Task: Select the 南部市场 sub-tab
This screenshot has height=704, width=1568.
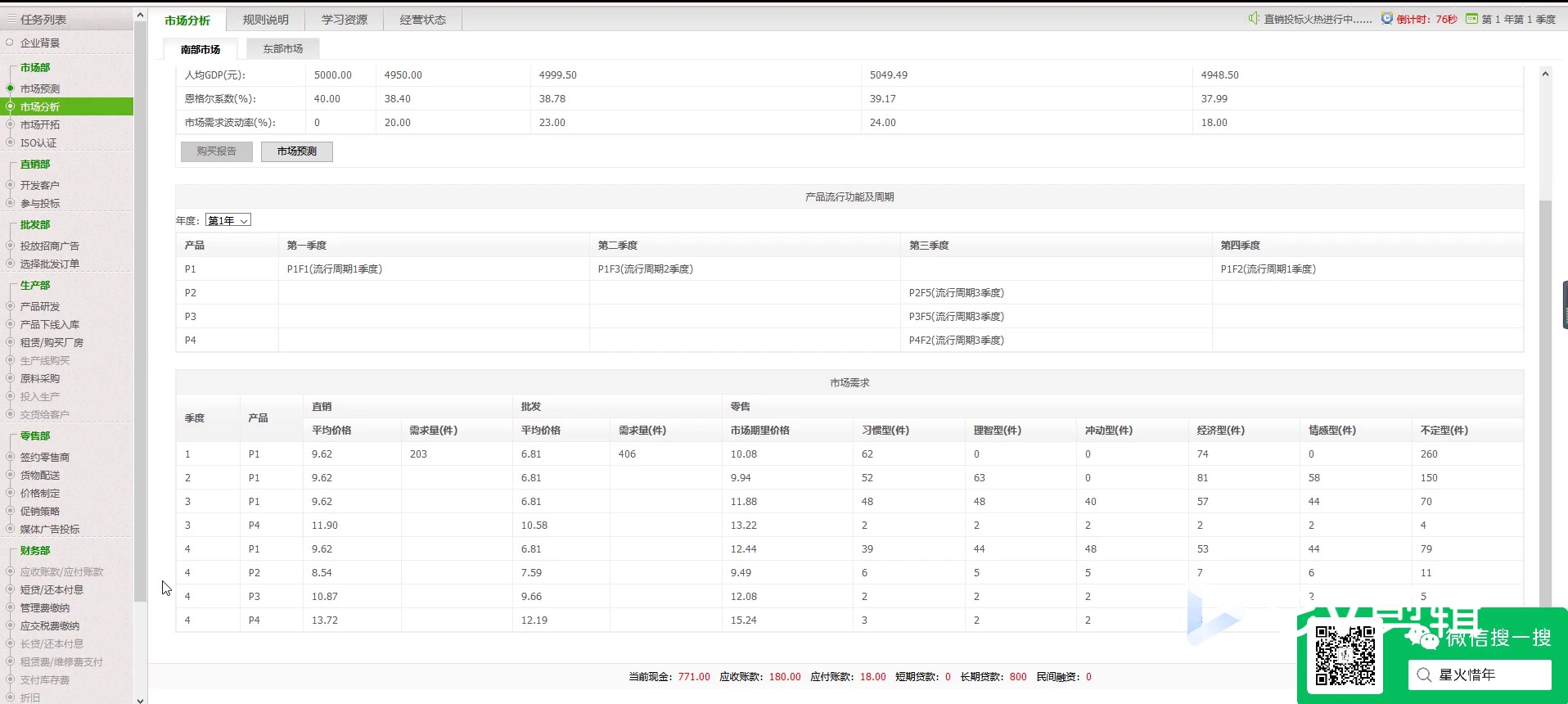Action: pyautogui.click(x=201, y=49)
